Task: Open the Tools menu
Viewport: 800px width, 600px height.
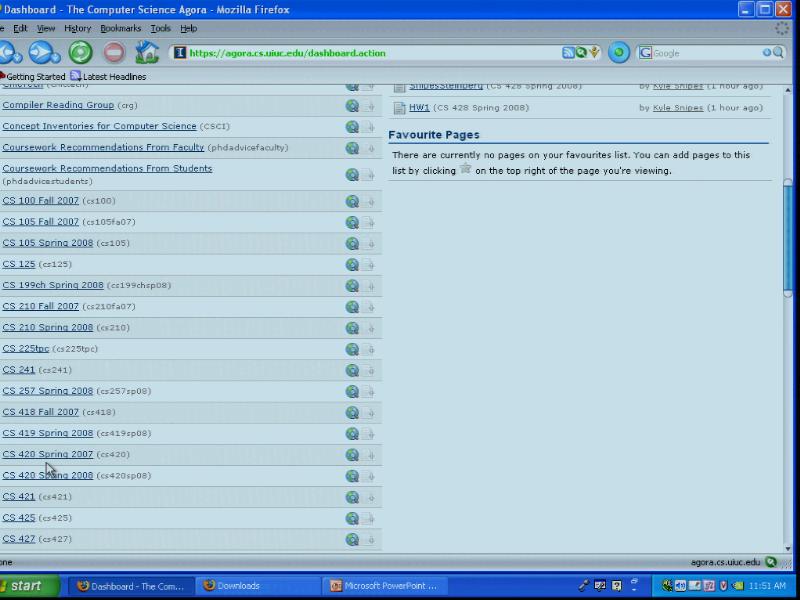Action: (160, 29)
